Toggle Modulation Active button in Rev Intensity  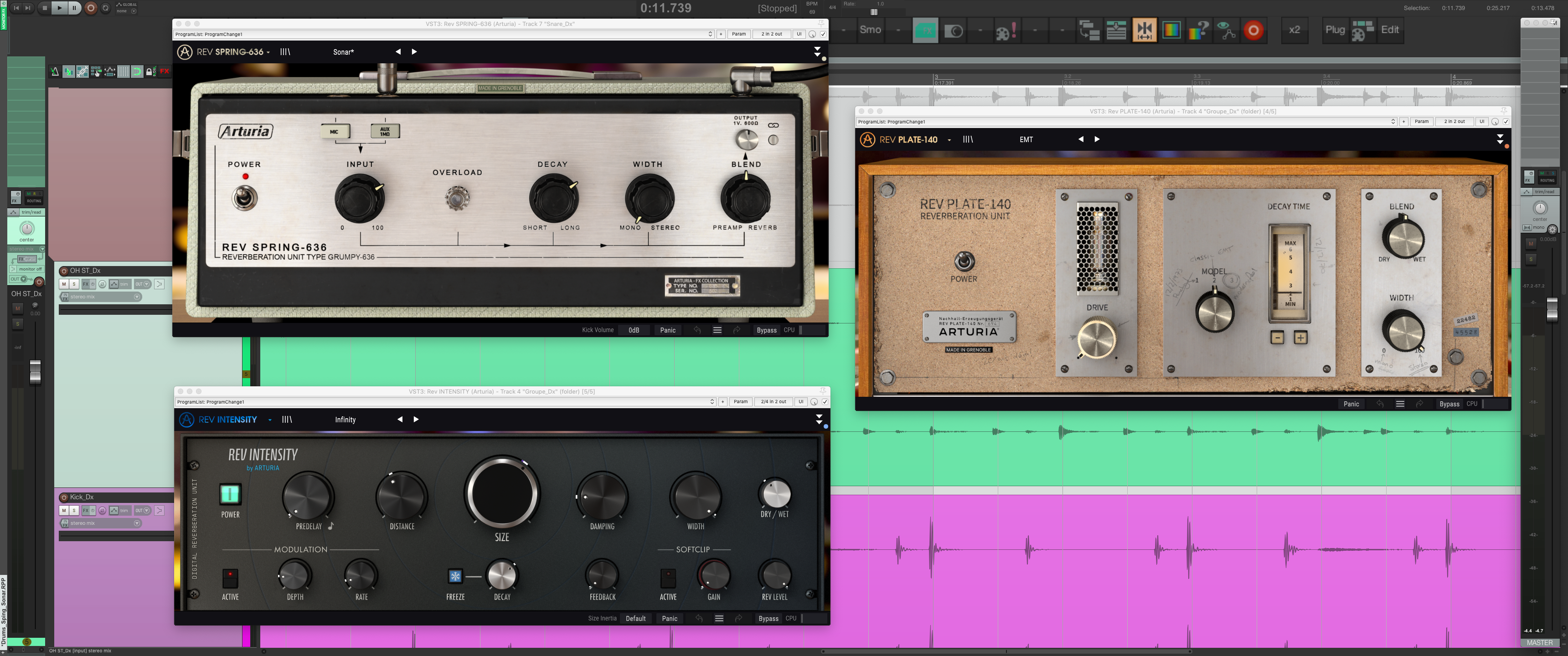pos(230,576)
